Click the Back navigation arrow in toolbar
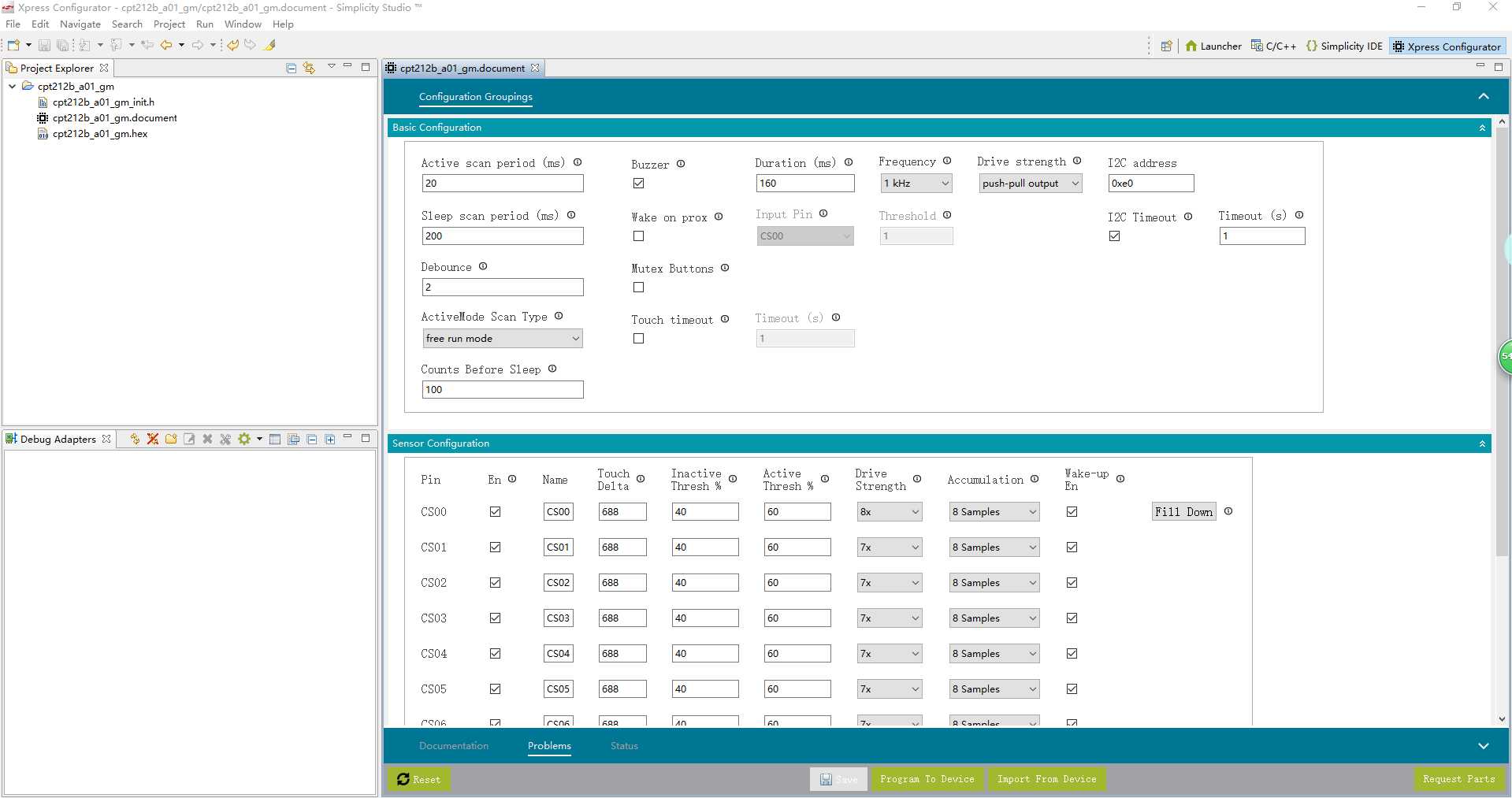The height and width of the screenshot is (798, 1512). 166,45
